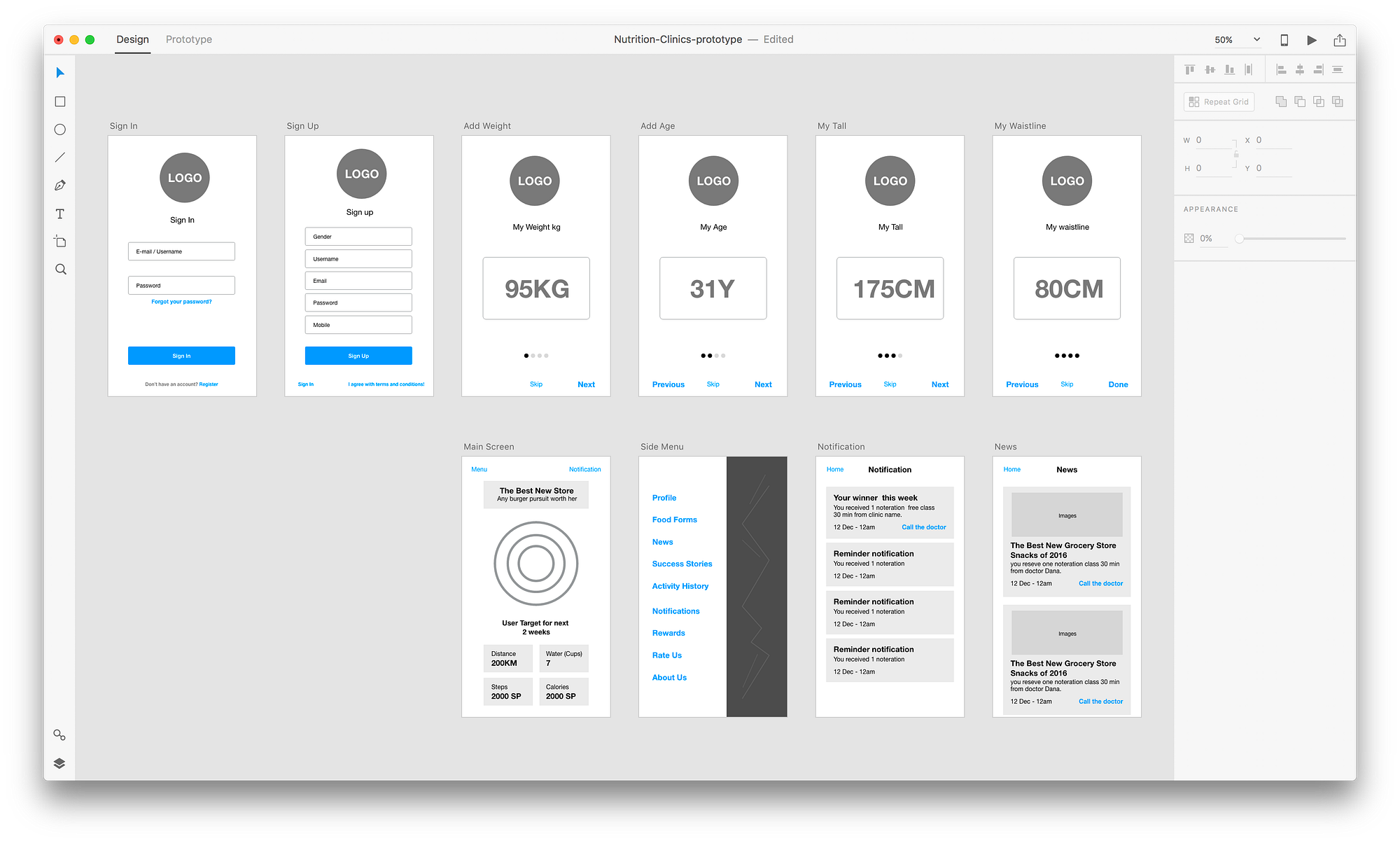Open the device preview icon

click(1284, 40)
